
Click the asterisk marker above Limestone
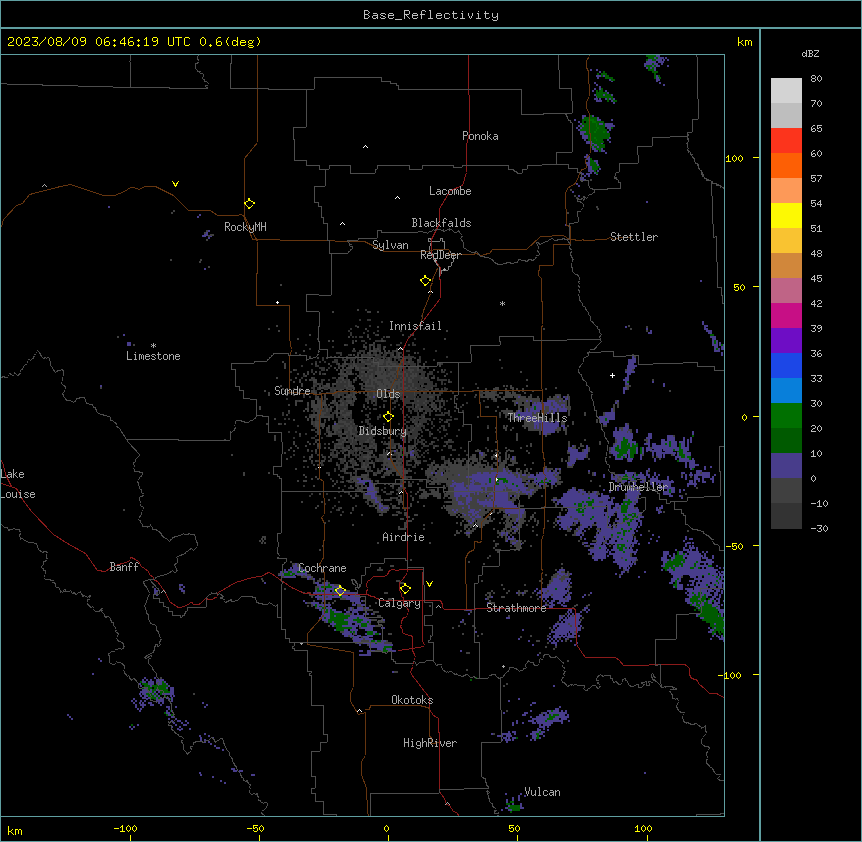(153, 346)
